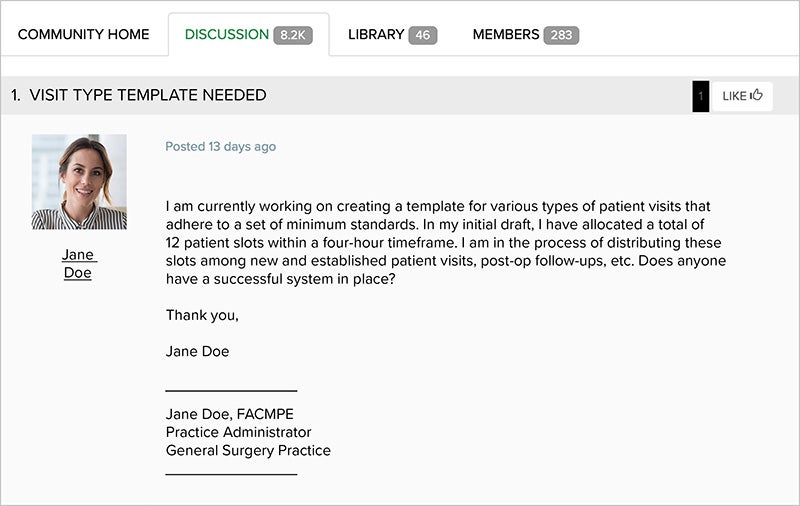This screenshot has width=800, height=506.
Task: Open the Community Home tab
Action: pyautogui.click(x=83, y=35)
